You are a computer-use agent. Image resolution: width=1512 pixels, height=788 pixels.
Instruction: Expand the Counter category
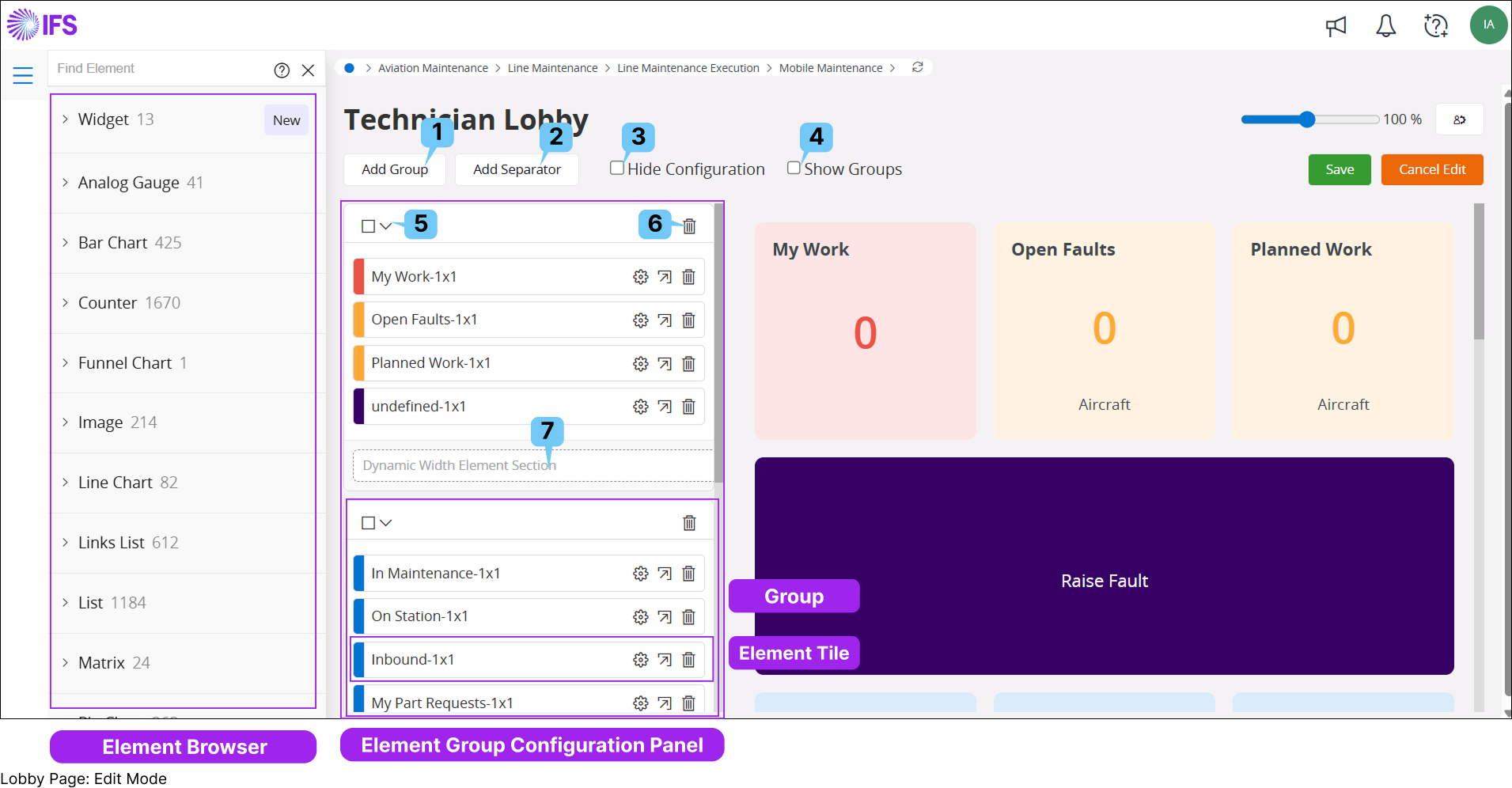[65, 303]
